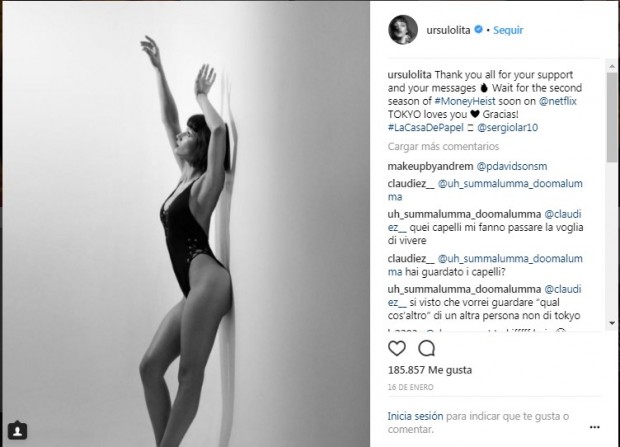Open the three-dots options menu
Screen dimensions: 620x447
click(595, 427)
